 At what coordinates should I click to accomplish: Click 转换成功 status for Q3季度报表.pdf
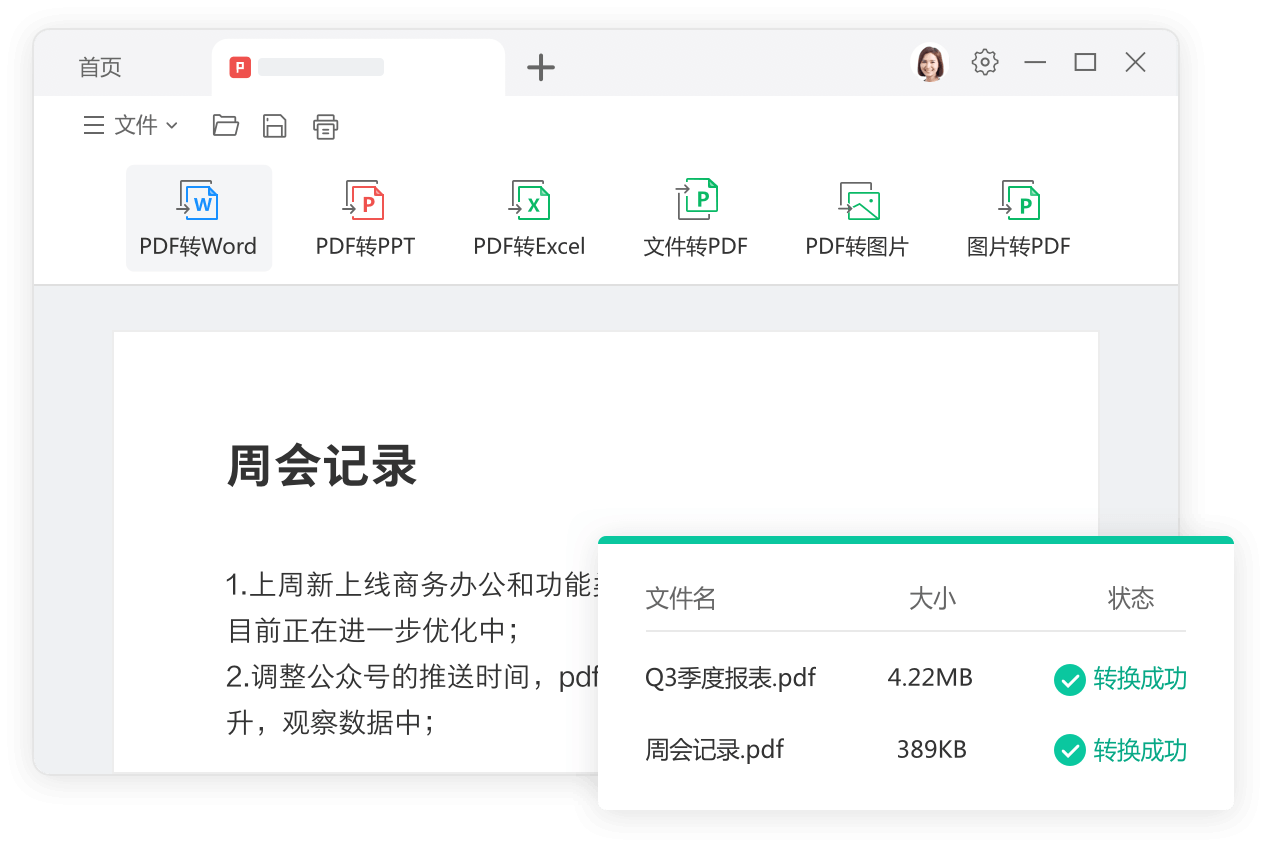point(1139,679)
